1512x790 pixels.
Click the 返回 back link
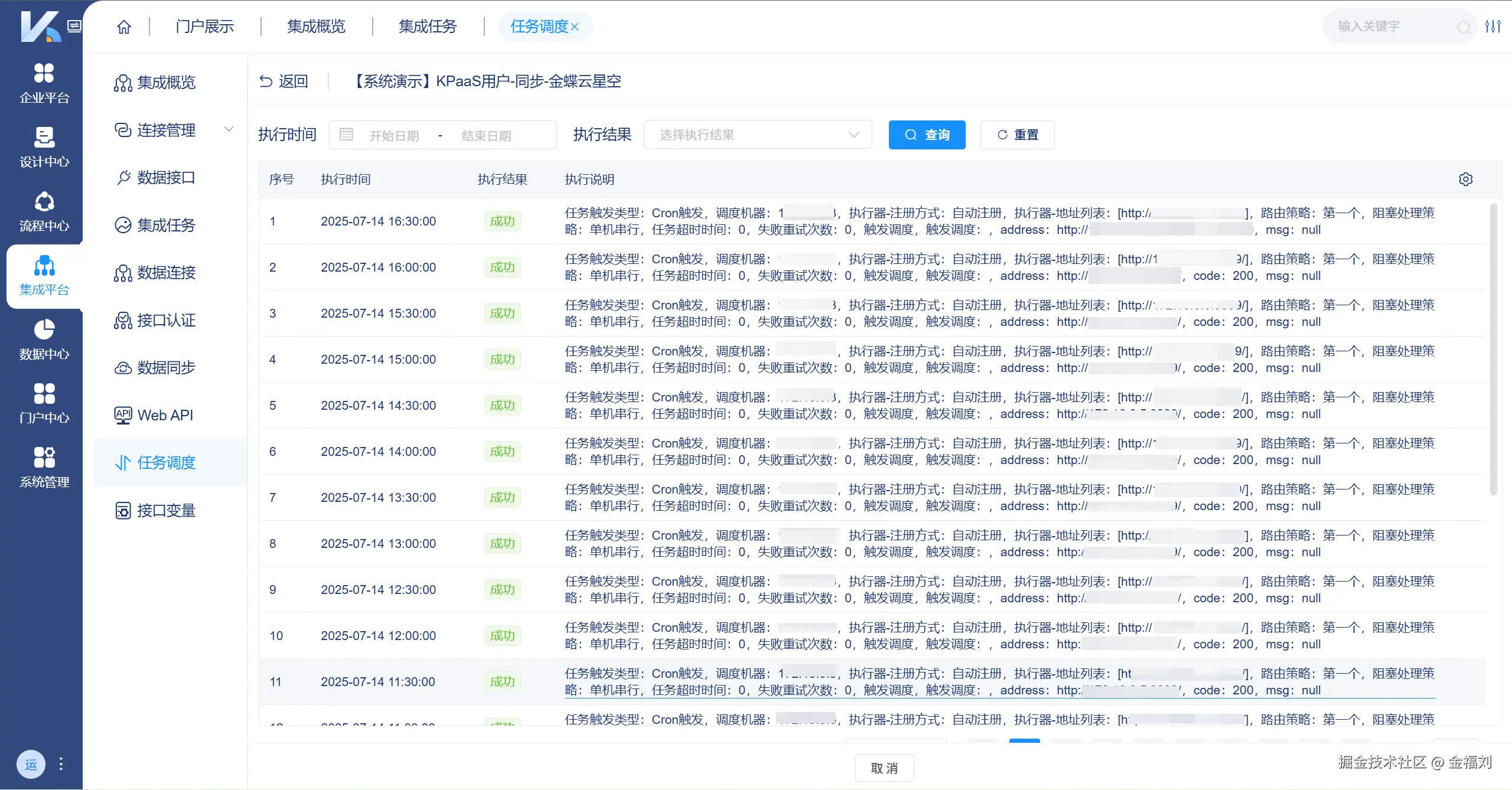tap(284, 81)
